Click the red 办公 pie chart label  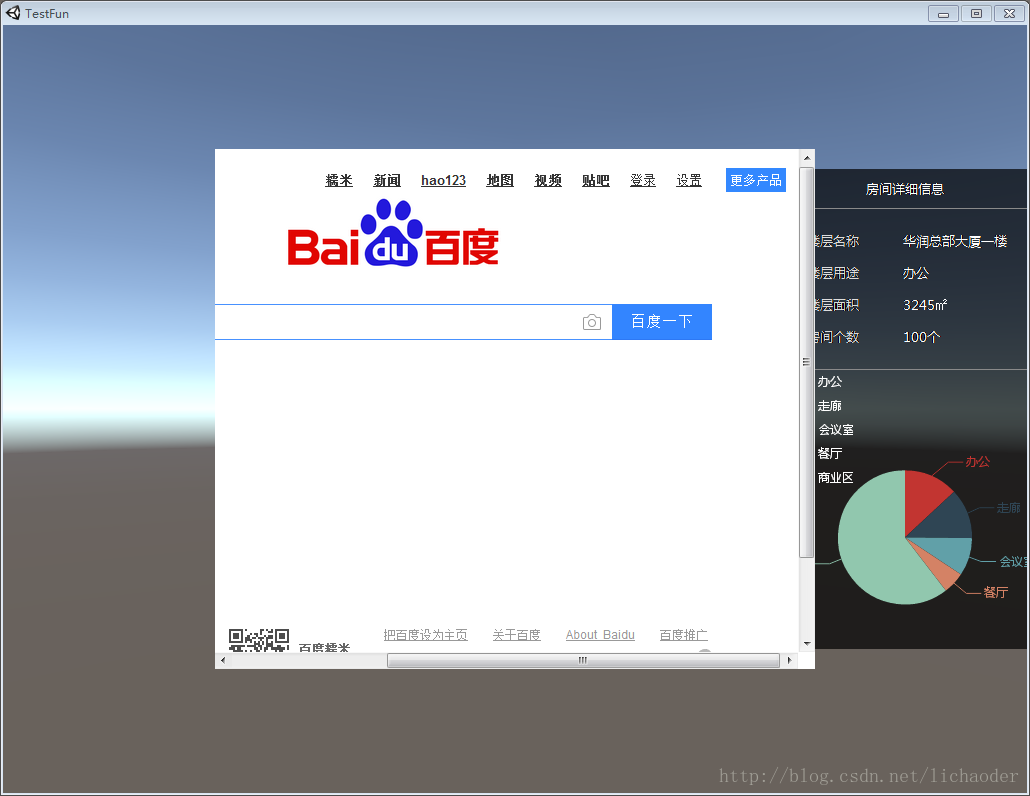pyautogui.click(x=977, y=462)
